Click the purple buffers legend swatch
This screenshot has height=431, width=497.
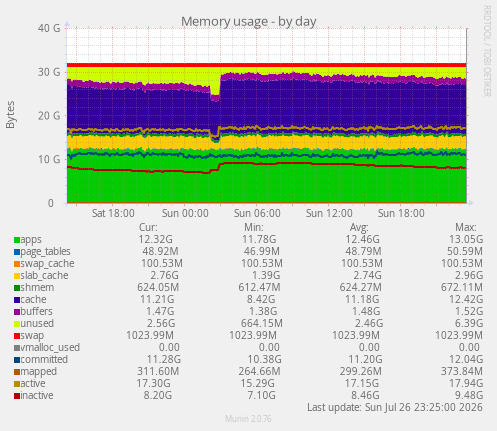pos(17,312)
